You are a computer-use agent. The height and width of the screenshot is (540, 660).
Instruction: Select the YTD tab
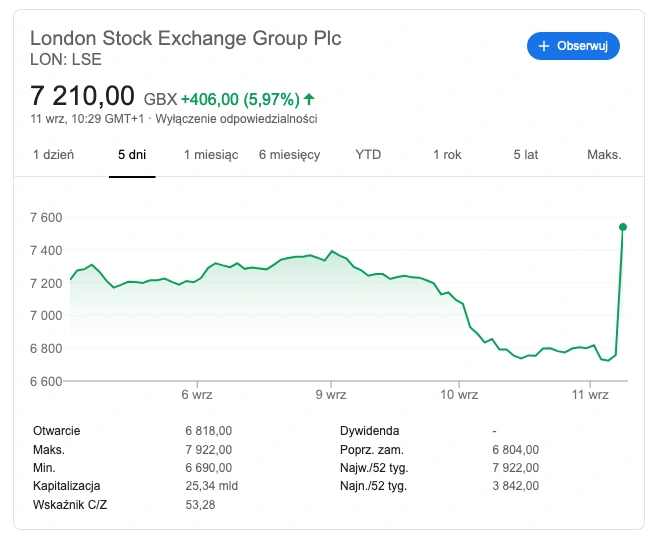coord(368,155)
